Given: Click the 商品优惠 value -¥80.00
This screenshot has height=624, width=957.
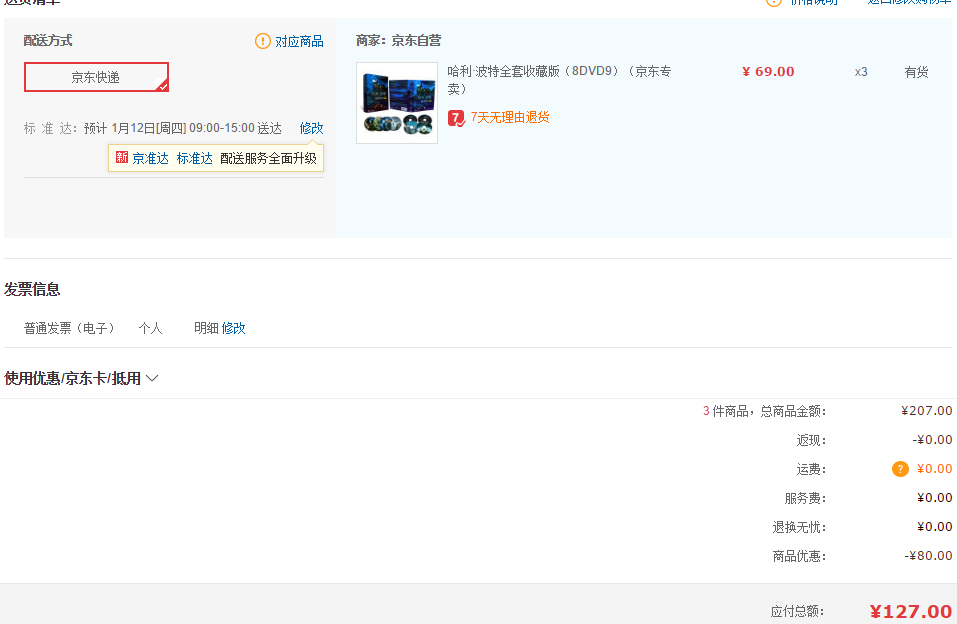Looking at the screenshot, I should 928,556.
